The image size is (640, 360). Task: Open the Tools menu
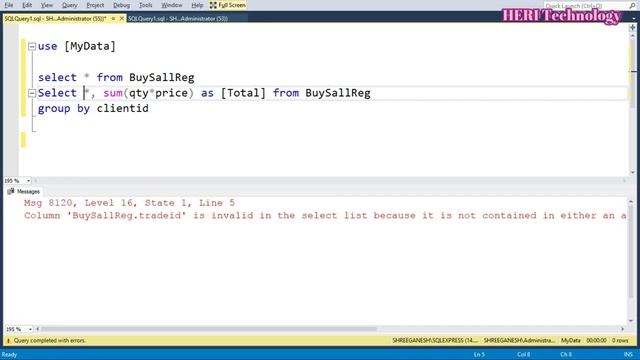point(146,5)
